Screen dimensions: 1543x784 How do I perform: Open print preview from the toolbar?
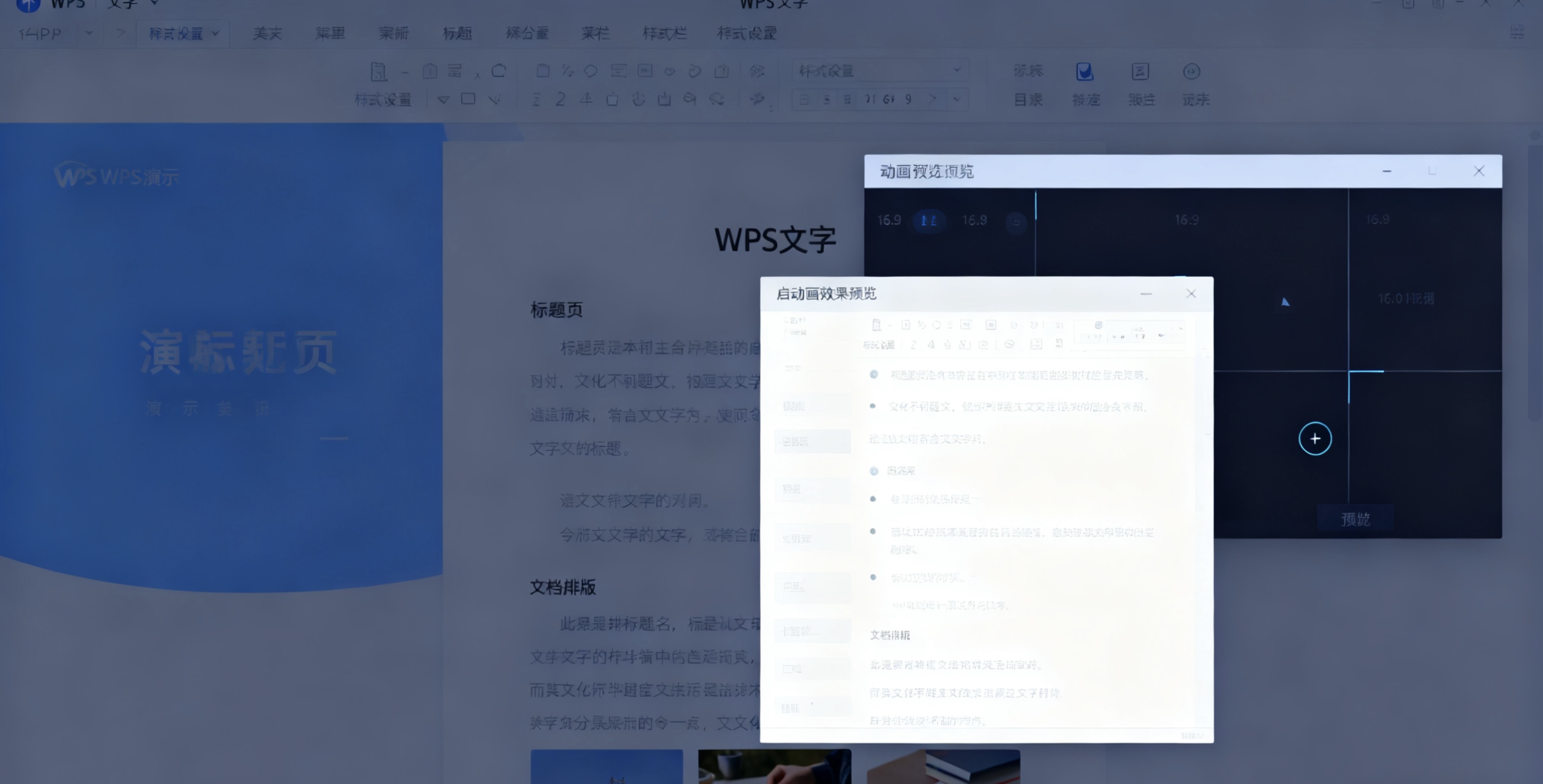[x=379, y=72]
